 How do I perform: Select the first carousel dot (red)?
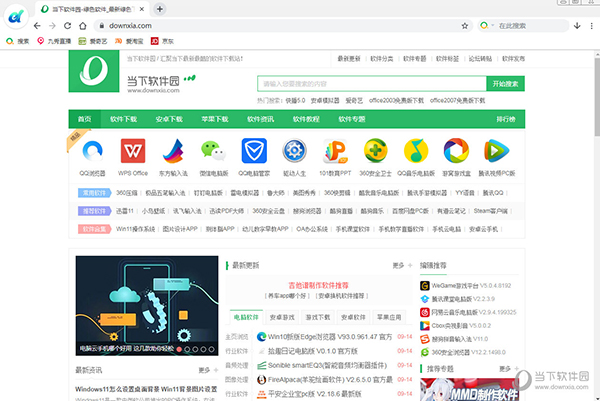tap(179, 349)
